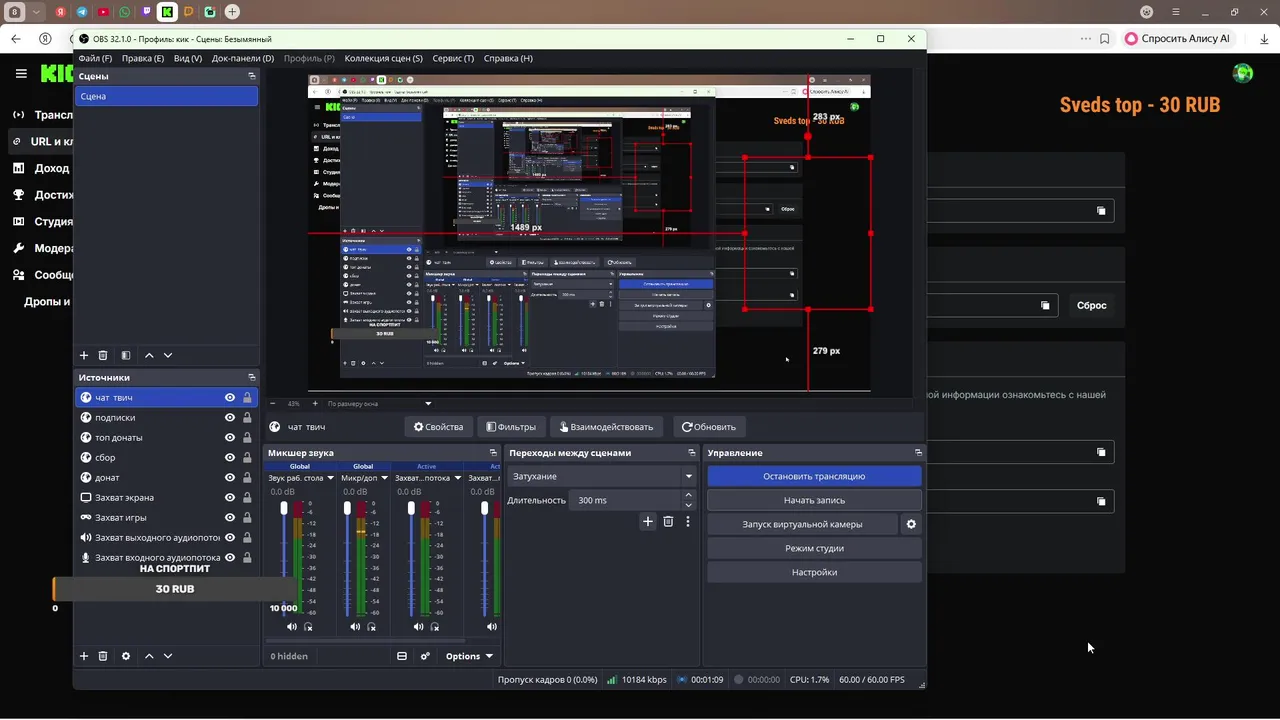Open advanced audio properties gears icon

pos(425,656)
